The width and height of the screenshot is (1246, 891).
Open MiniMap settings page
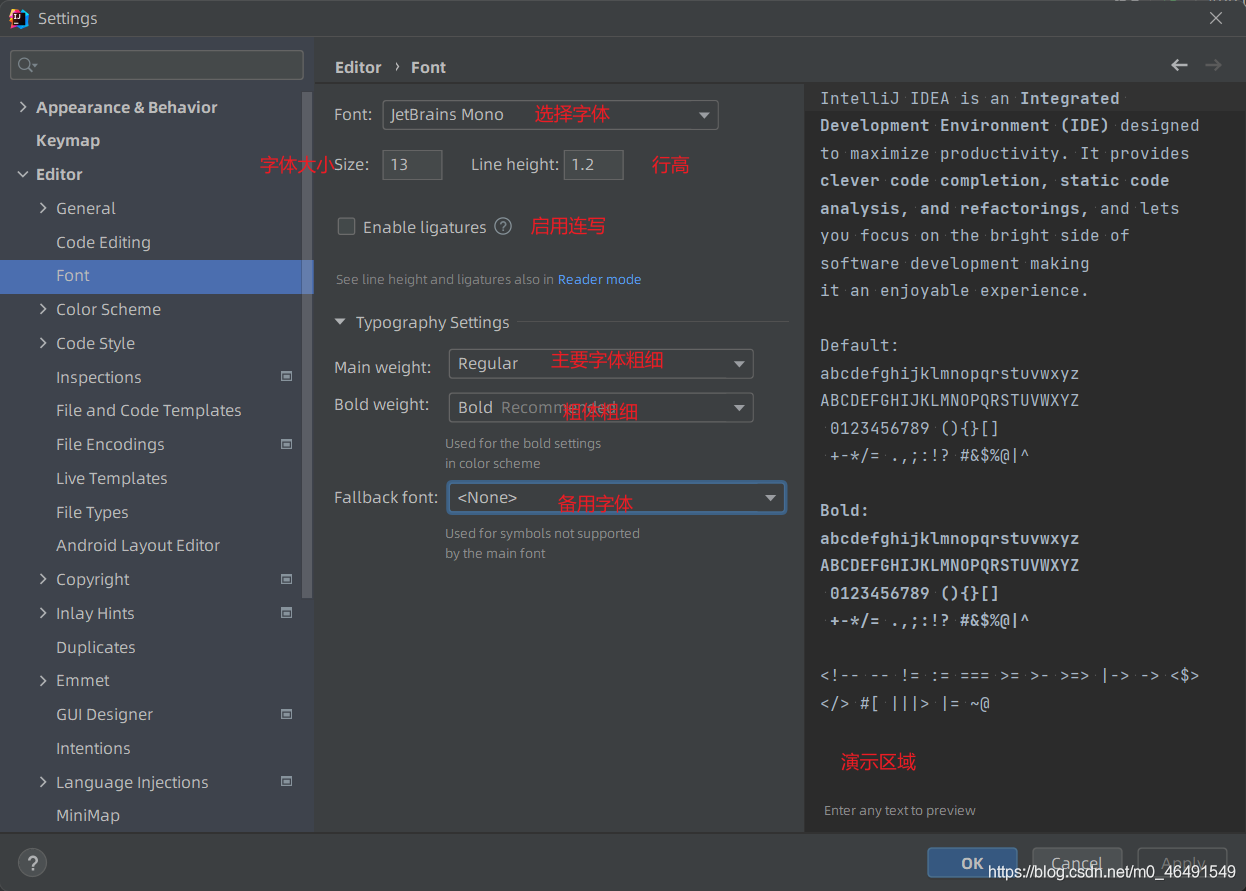click(88, 816)
